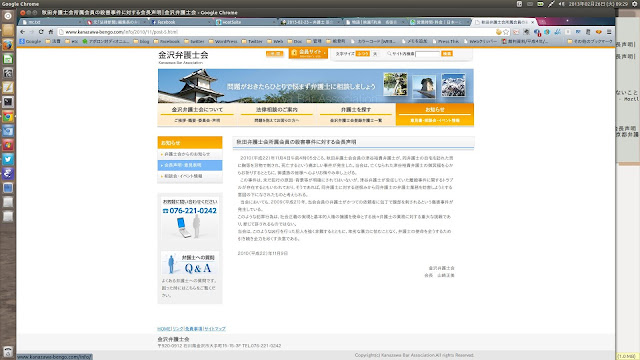
Task: Open 相談会・イベント情報 sidebar item
Action: [190, 176]
